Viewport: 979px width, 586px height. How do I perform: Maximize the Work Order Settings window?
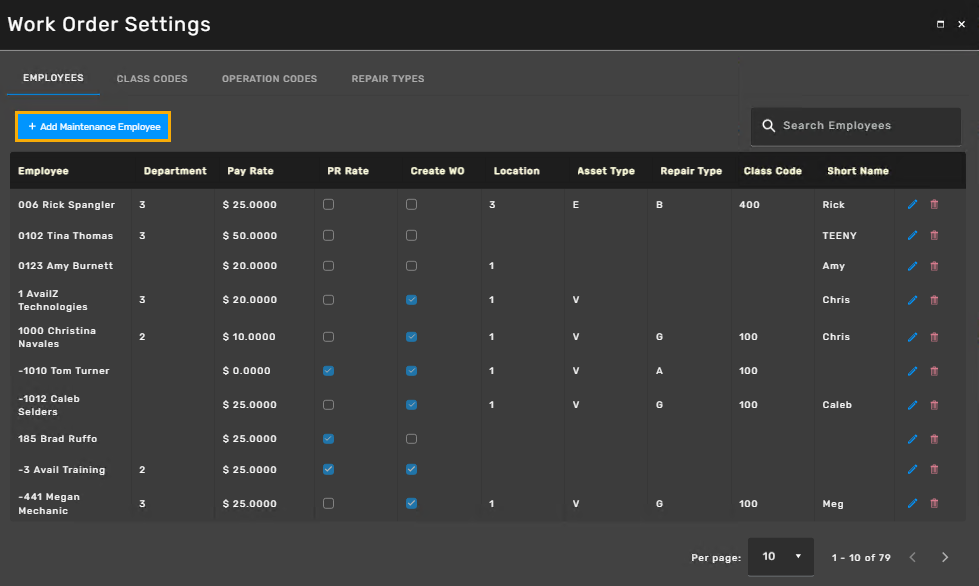[x=940, y=24]
